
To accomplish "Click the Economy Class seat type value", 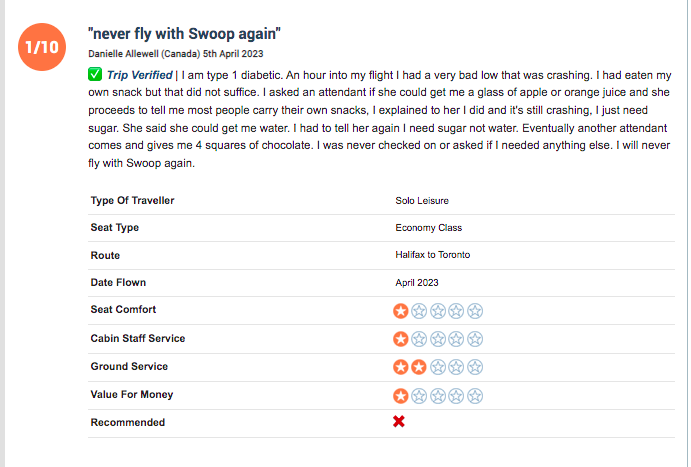I will tap(428, 228).
